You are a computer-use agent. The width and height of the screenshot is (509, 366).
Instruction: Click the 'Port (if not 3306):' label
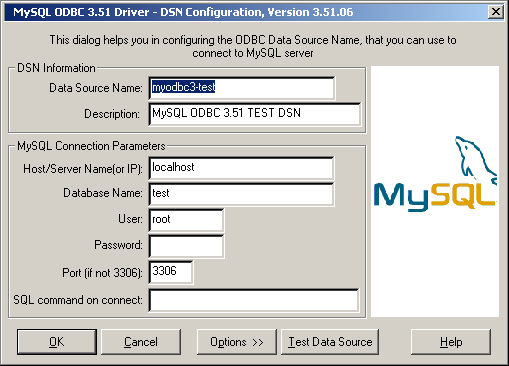click(102, 273)
